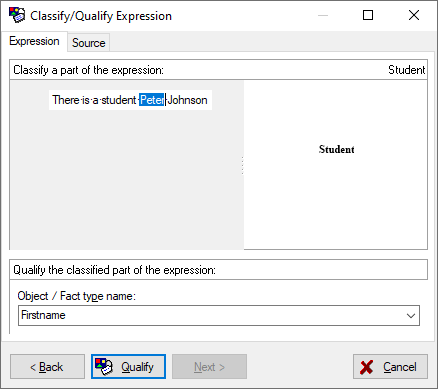The width and height of the screenshot is (440, 391).
Task: Minimize the dialog window
Action: click(x=323, y=15)
